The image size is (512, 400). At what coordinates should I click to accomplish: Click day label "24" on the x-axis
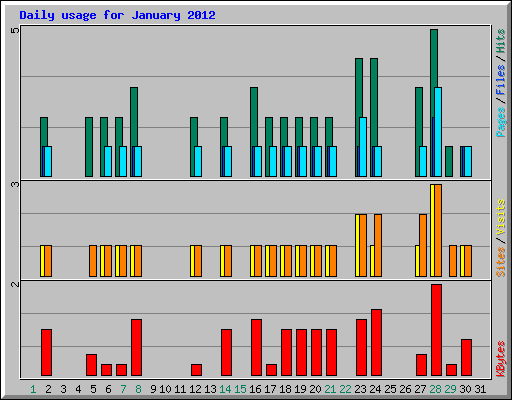pos(375,389)
